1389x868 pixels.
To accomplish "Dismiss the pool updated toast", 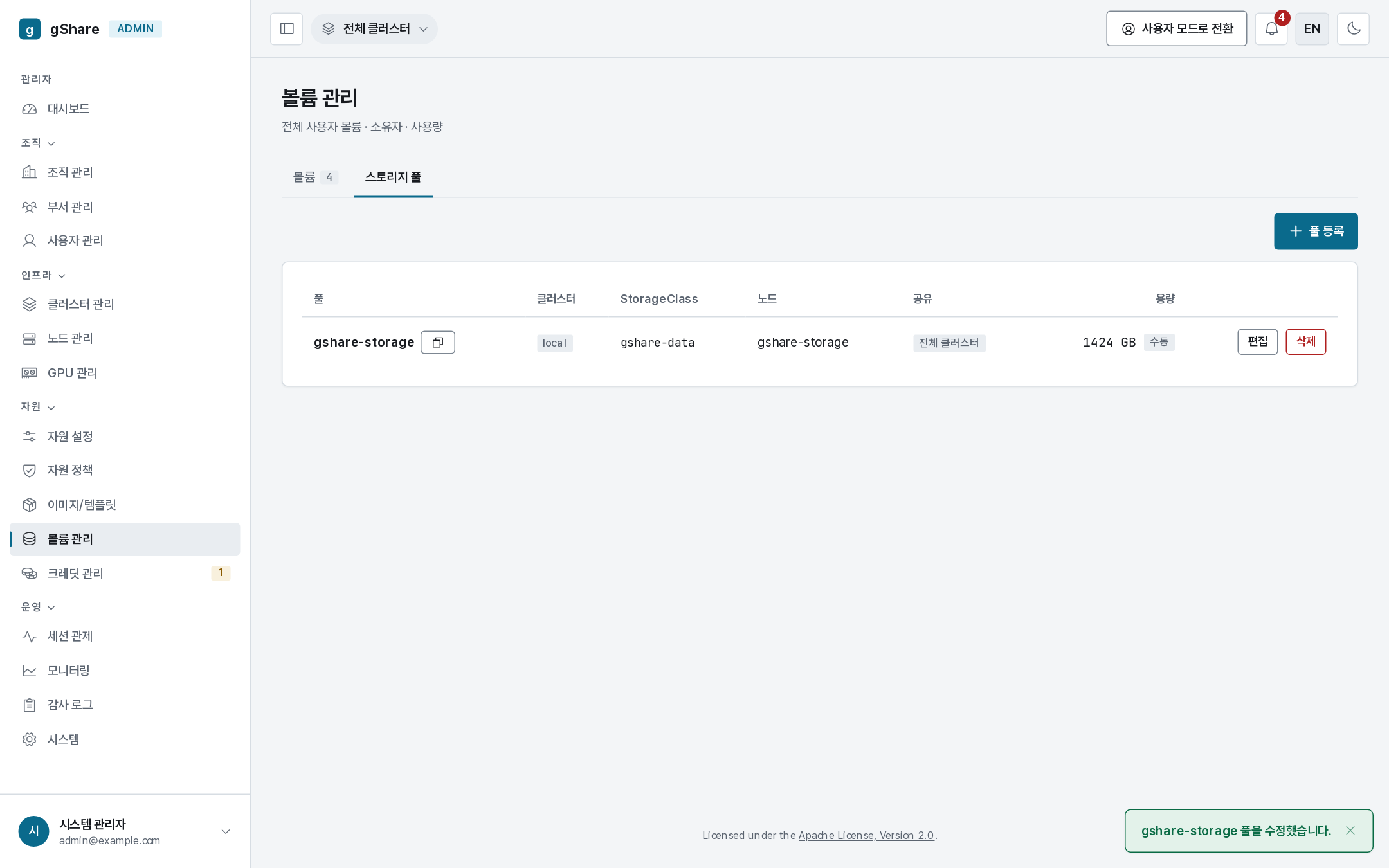I will pos(1350,831).
